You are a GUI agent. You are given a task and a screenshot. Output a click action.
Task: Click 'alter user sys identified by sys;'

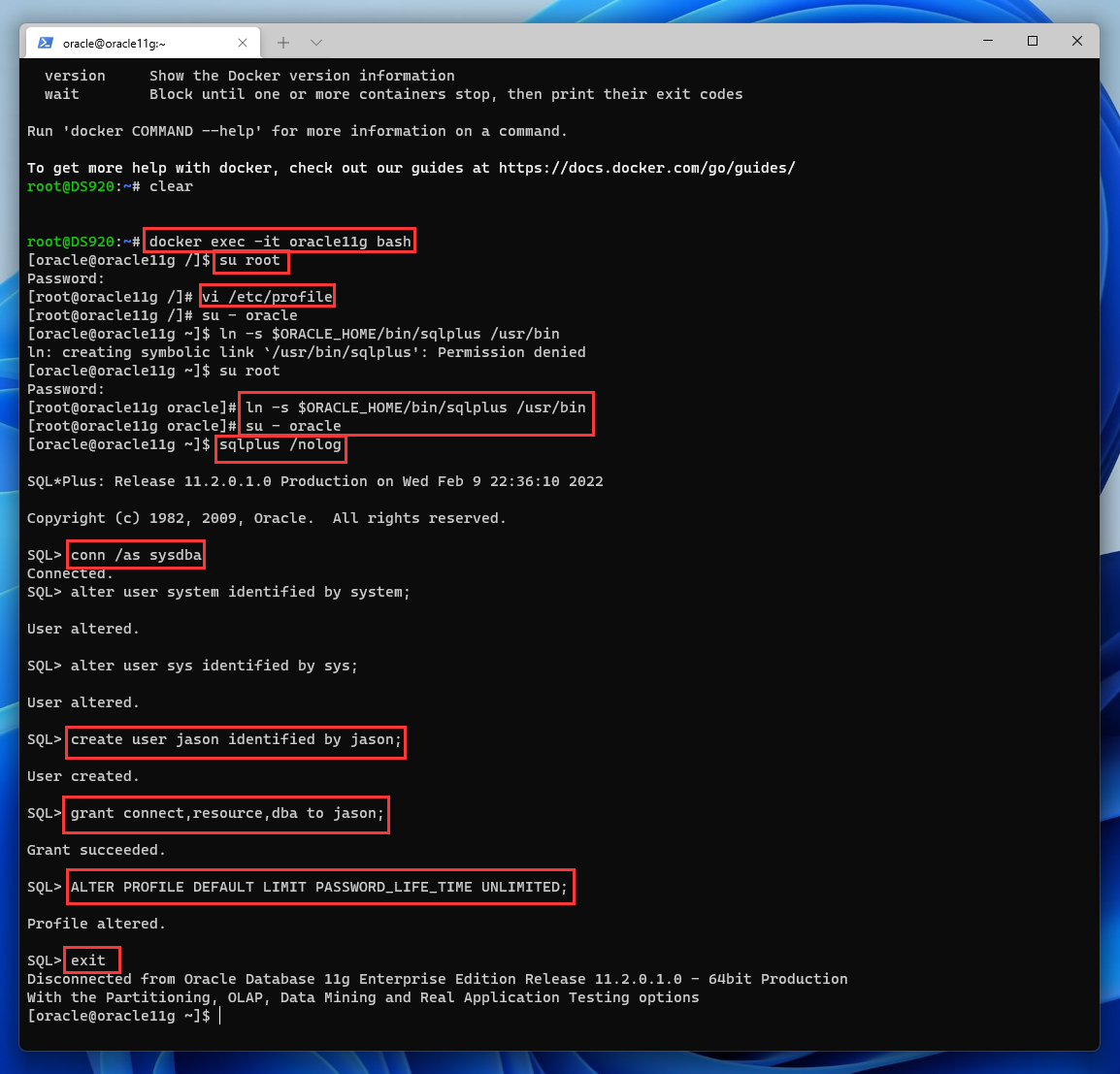(x=214, y=666)
